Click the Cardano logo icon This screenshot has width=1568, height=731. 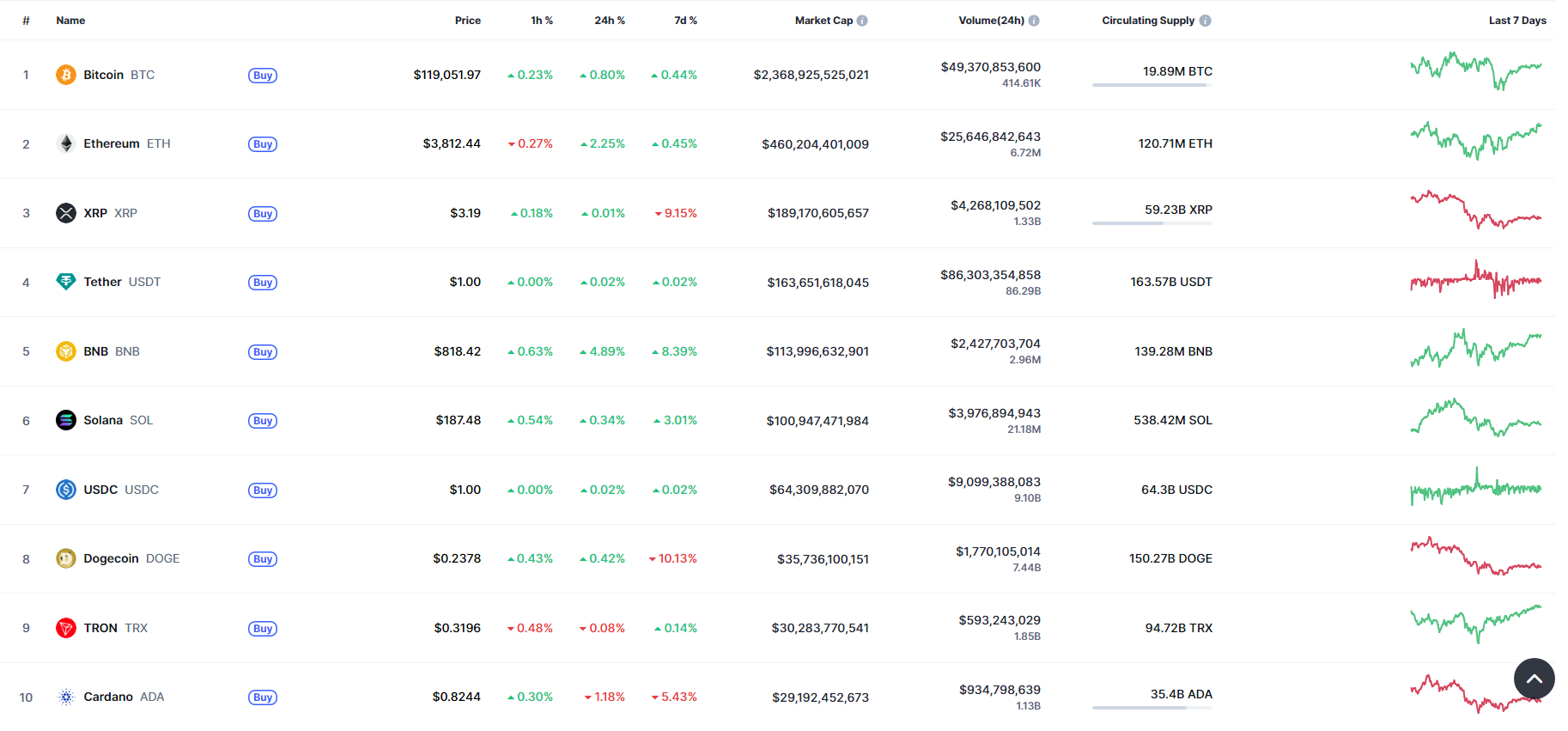click(66, 697)
